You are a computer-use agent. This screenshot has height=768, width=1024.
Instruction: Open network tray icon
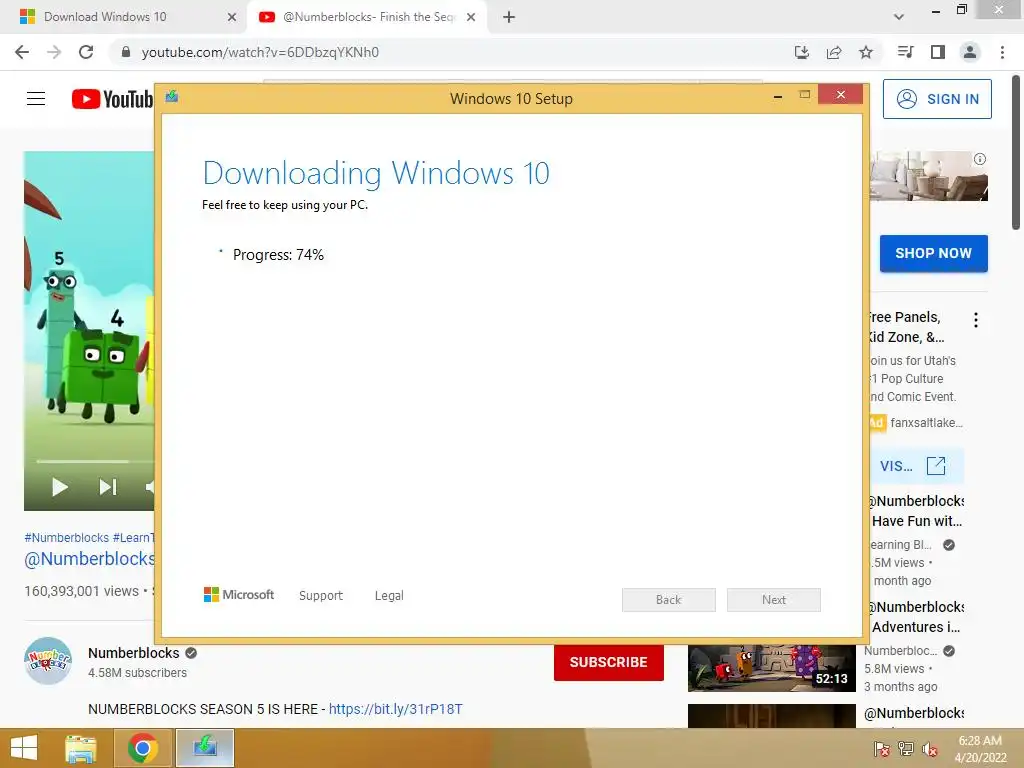[905, 749]
